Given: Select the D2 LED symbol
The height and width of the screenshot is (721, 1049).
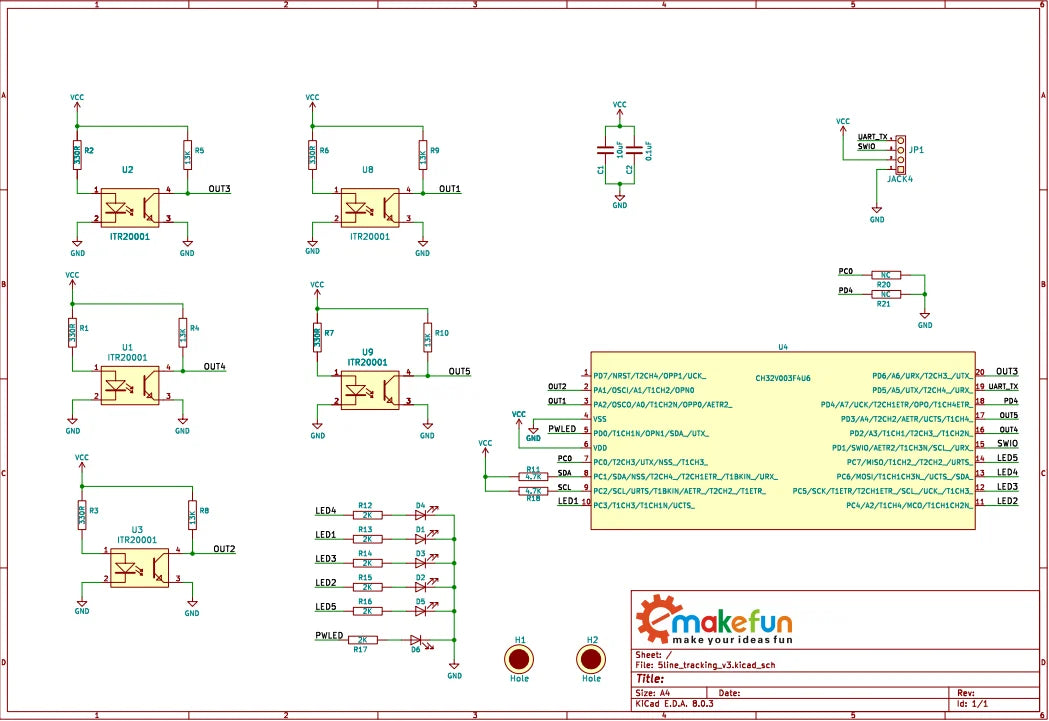Looking at the screenshot, I should click(423, 587).
